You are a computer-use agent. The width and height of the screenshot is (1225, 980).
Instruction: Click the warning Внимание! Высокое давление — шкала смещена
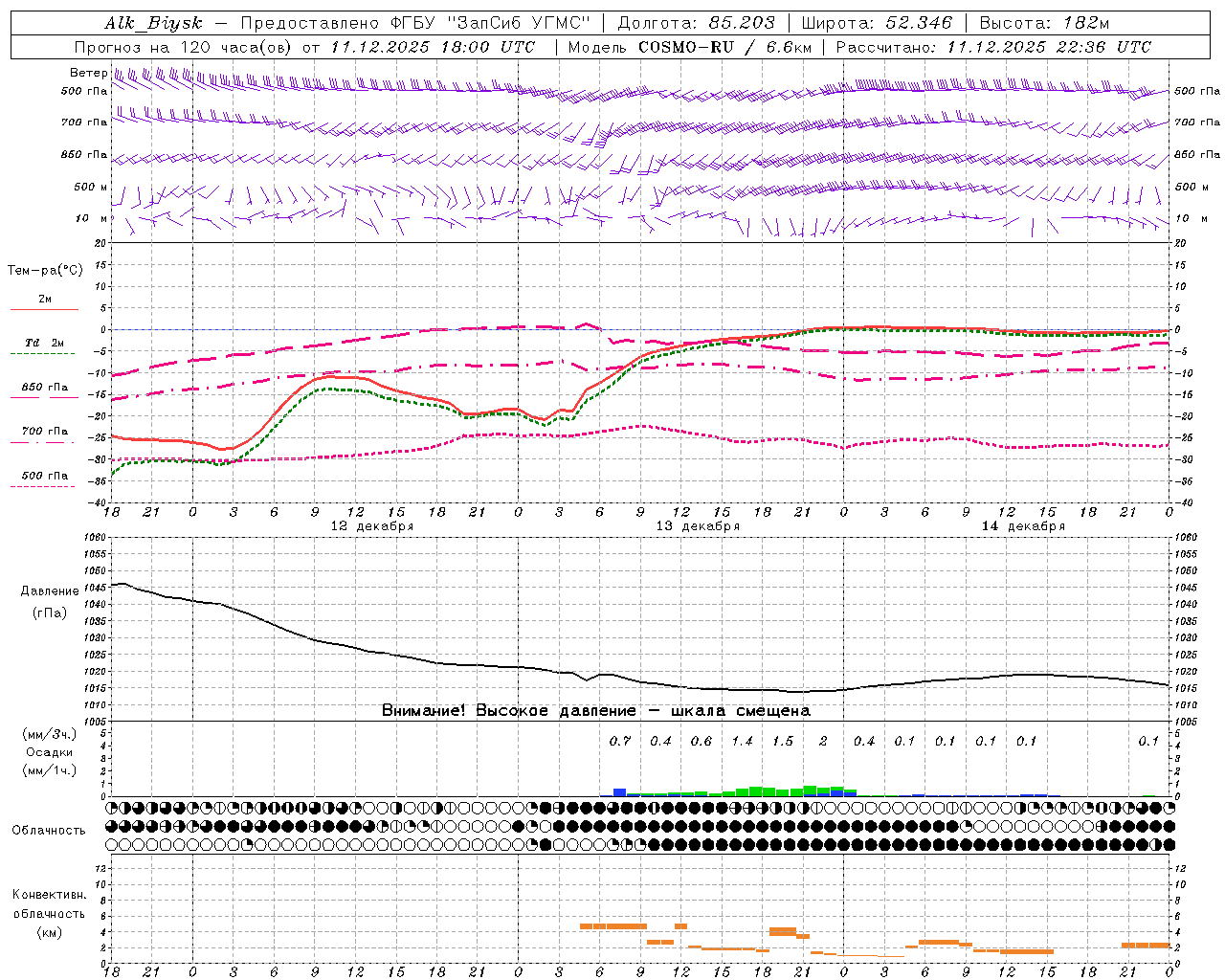[x=596, y=711]
